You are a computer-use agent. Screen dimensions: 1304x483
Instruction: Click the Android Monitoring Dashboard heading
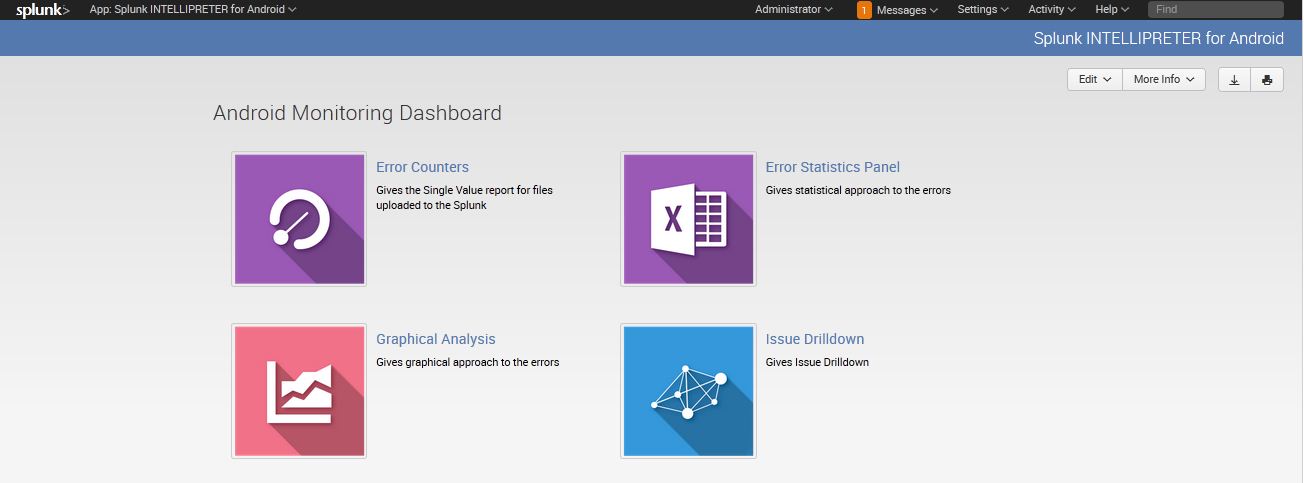pos(357,113)
